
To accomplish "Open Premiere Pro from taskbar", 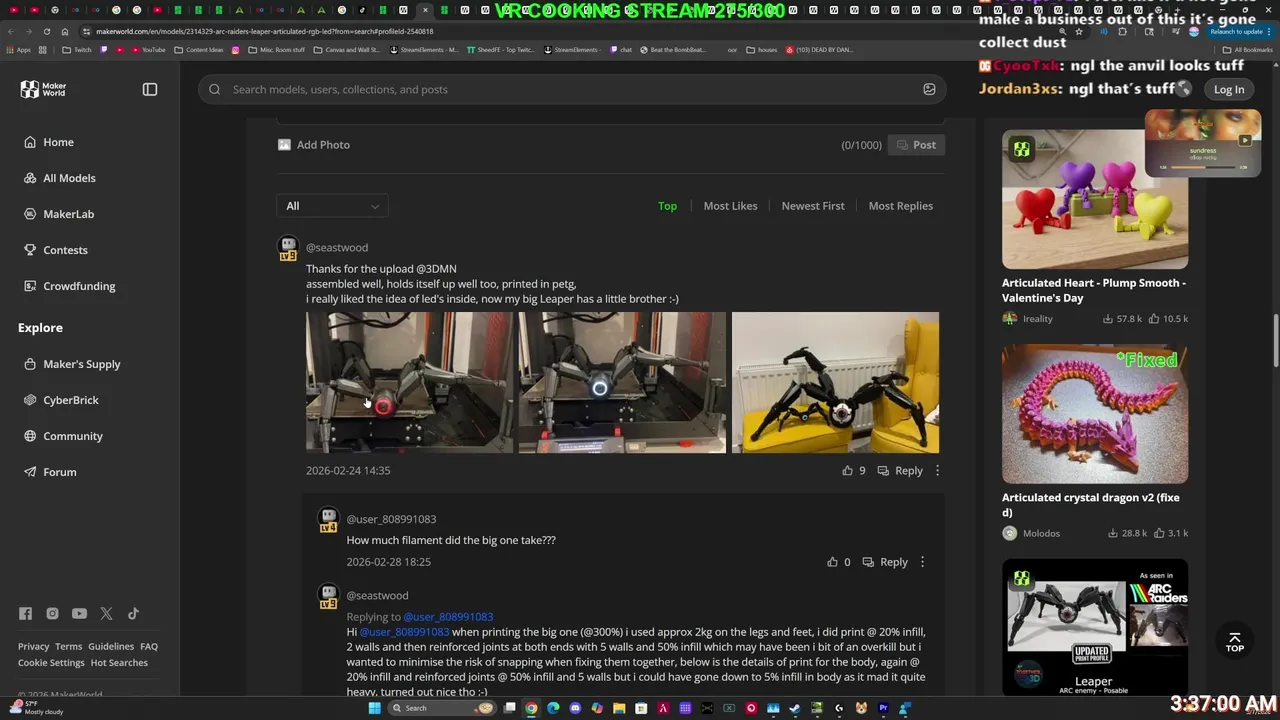I will (883, 708).
